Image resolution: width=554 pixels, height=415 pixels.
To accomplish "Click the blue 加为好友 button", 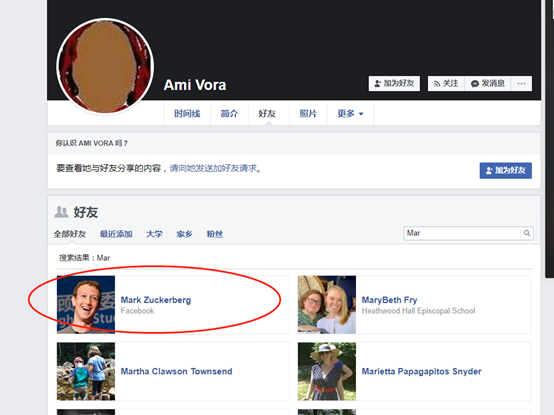I will point(505,171).
